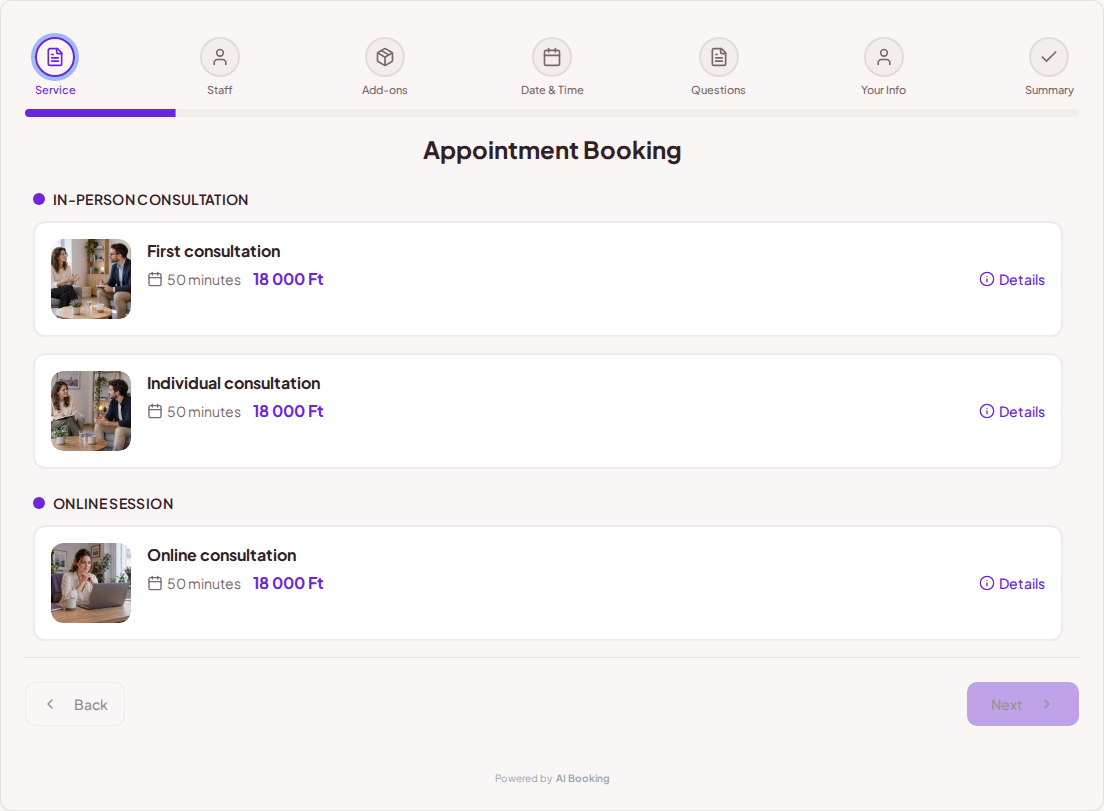Click the left chevron in the Back button

(x=50, y=704)
